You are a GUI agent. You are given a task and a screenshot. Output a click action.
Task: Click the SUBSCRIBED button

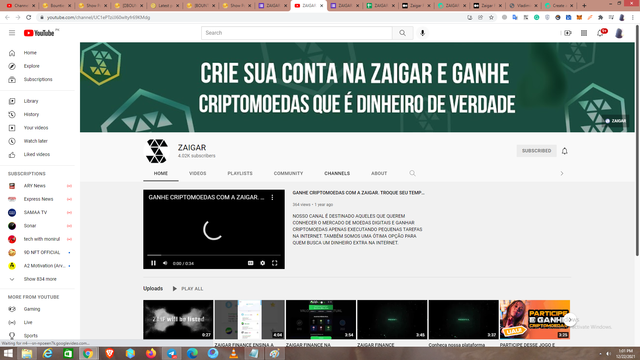536,151
